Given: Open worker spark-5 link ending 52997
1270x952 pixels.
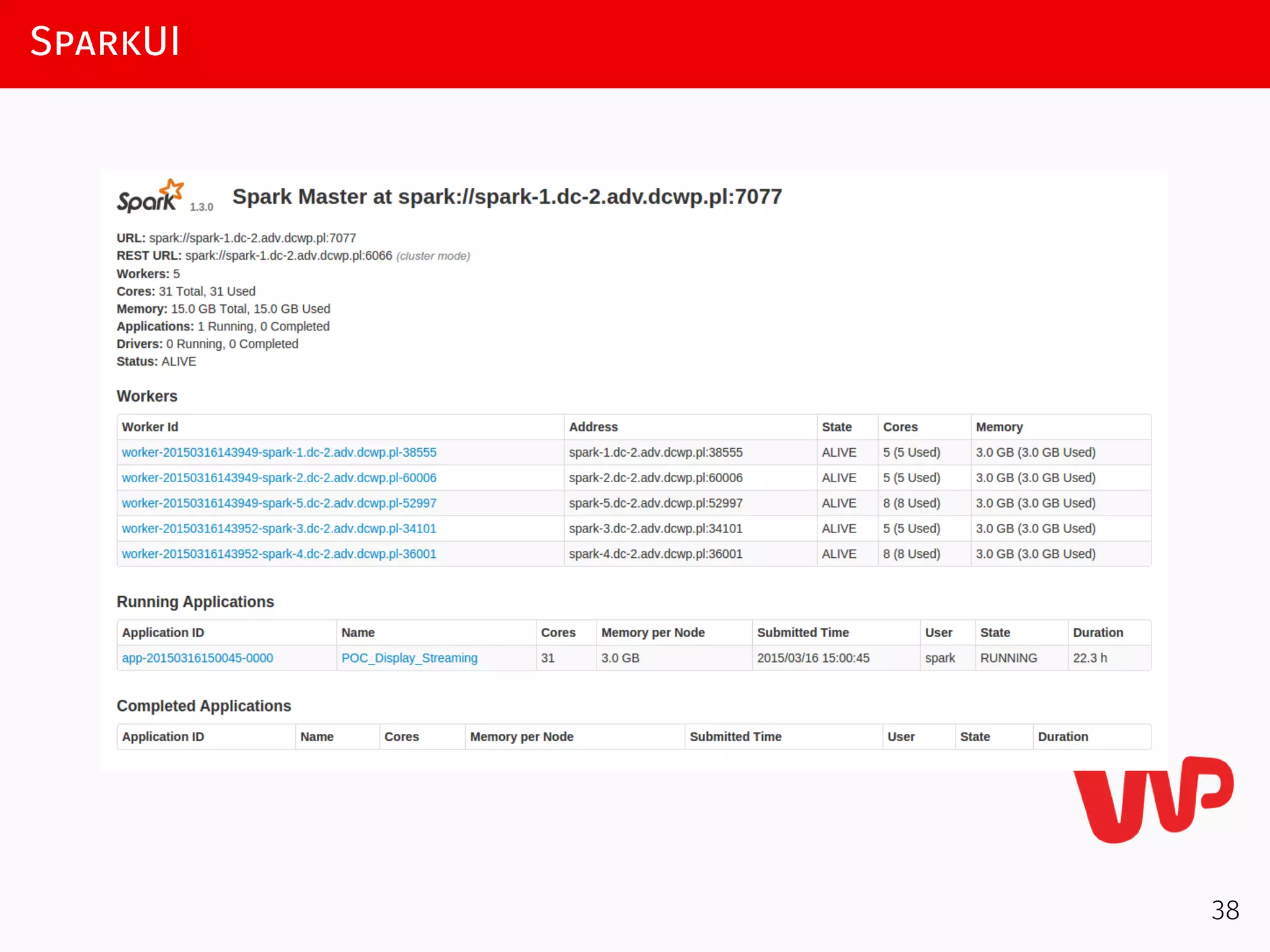Looking at the screenshot, I should pos(279,503).
